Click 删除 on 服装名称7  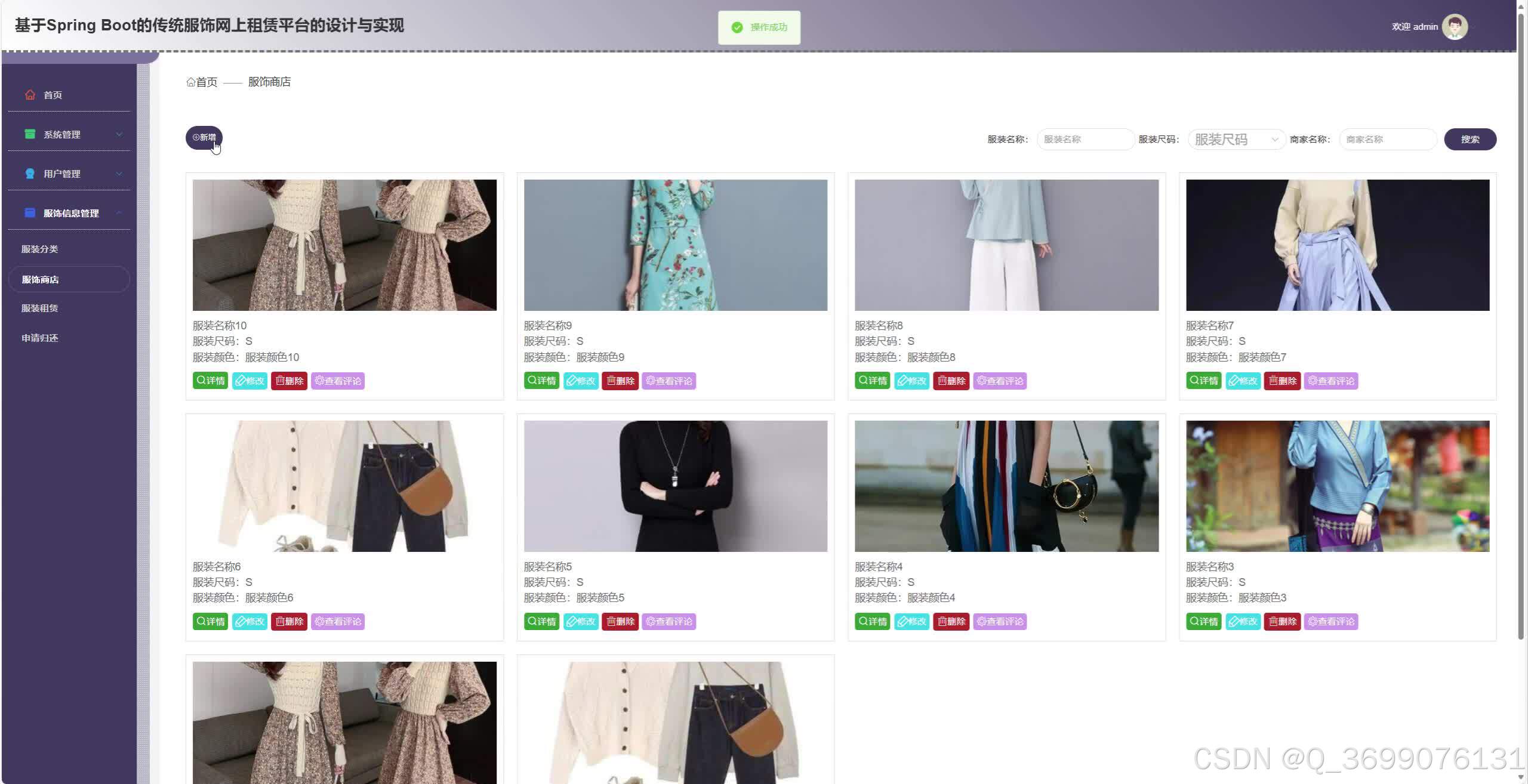[x=1282, y=381]
